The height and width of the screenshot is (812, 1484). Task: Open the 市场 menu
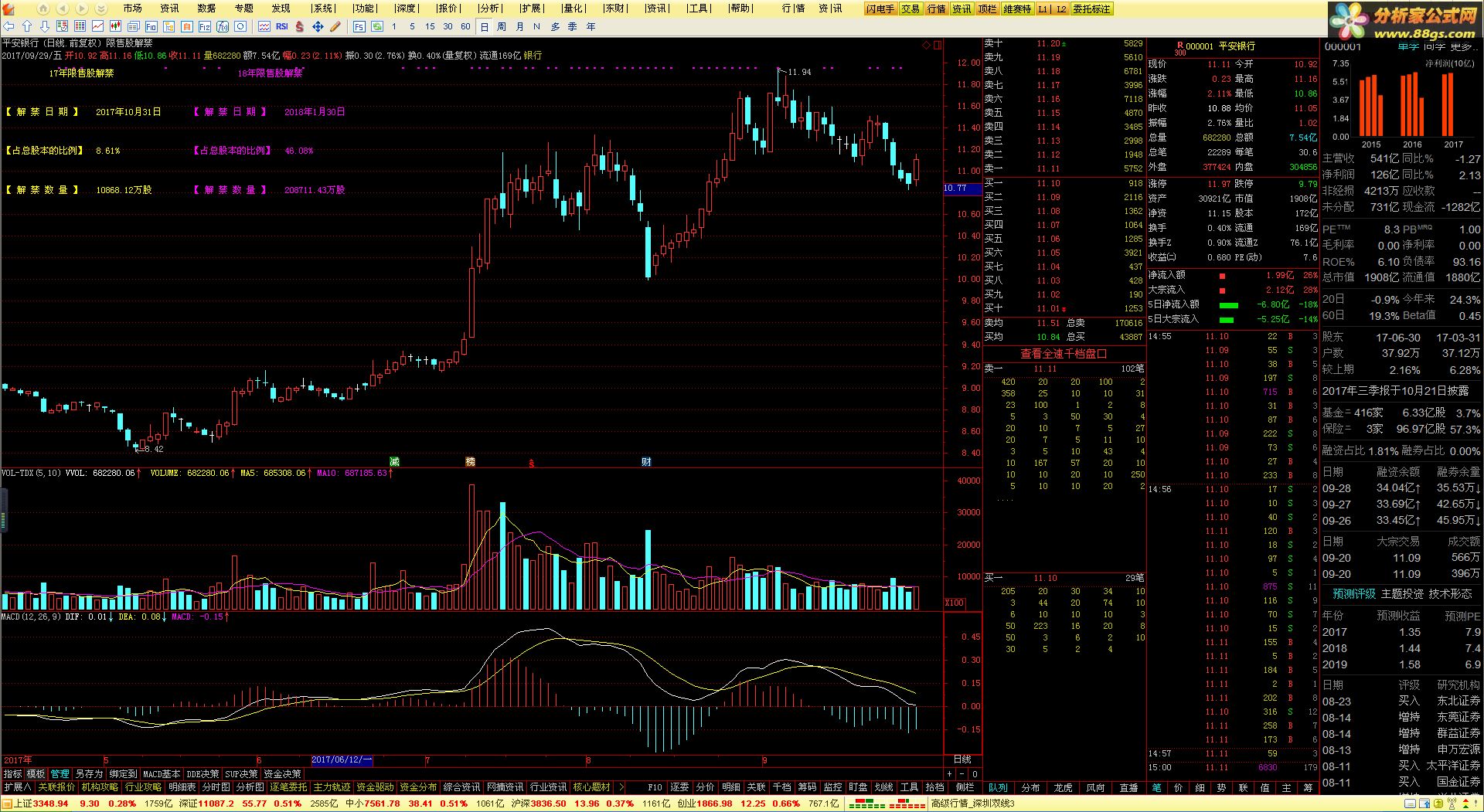[132, 8]
